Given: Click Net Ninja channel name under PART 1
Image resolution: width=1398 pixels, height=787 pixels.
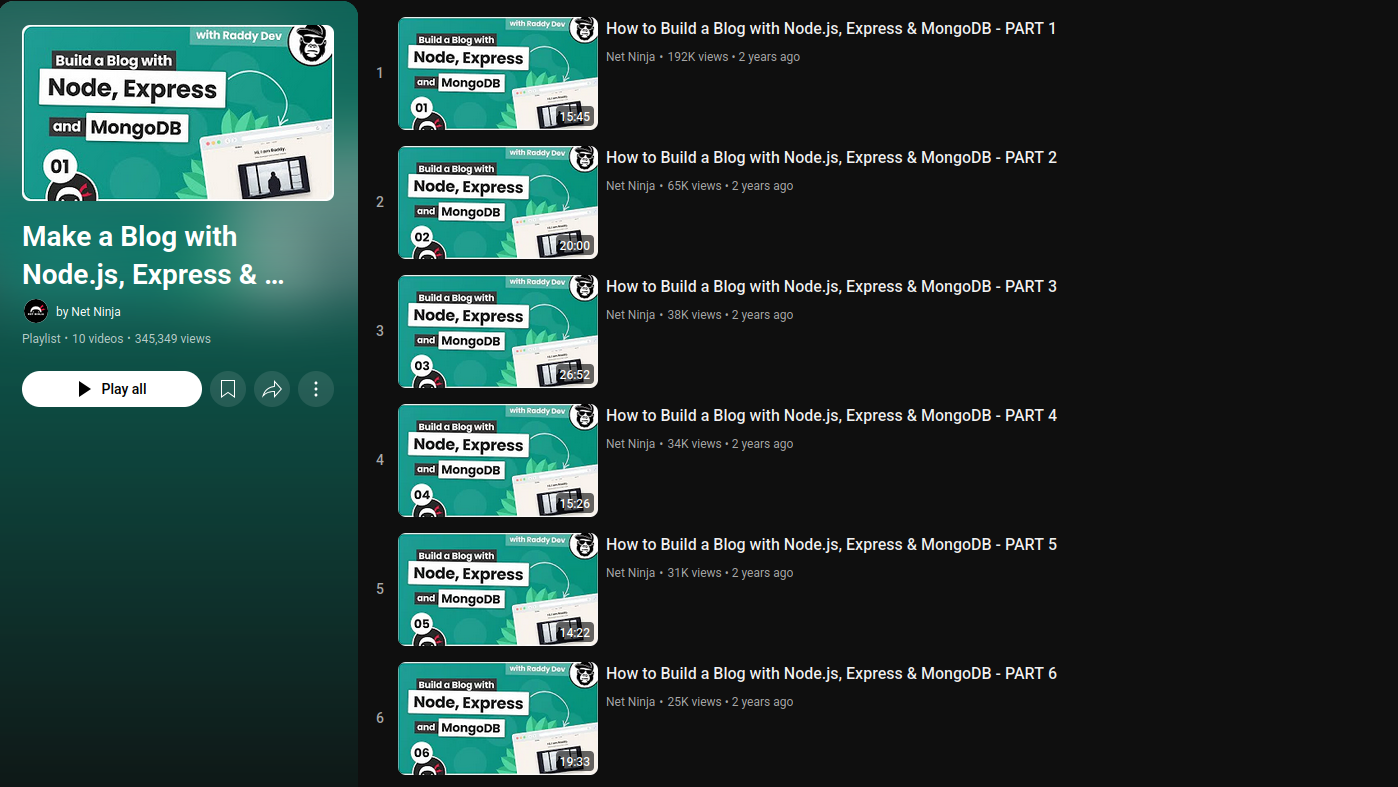Looking at the screenshot, I should tap(630, 57).
